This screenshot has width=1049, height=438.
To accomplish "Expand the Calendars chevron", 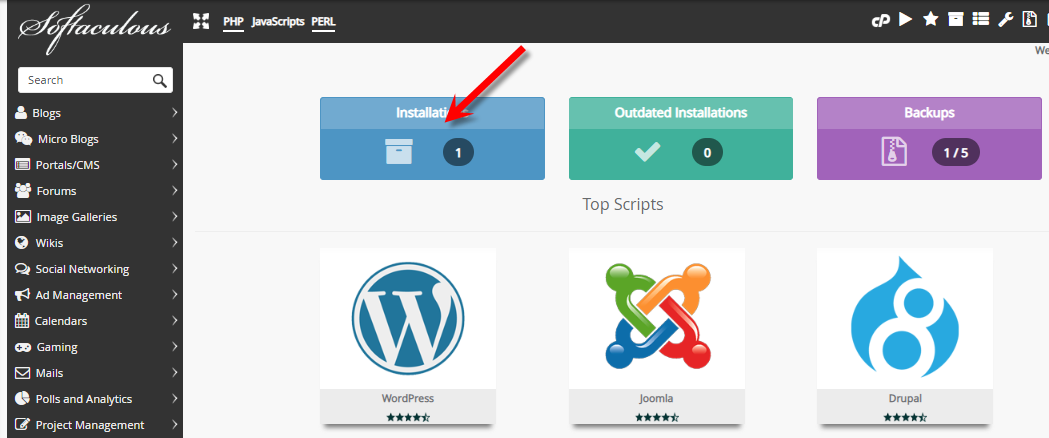I will (x=175, y=320).
